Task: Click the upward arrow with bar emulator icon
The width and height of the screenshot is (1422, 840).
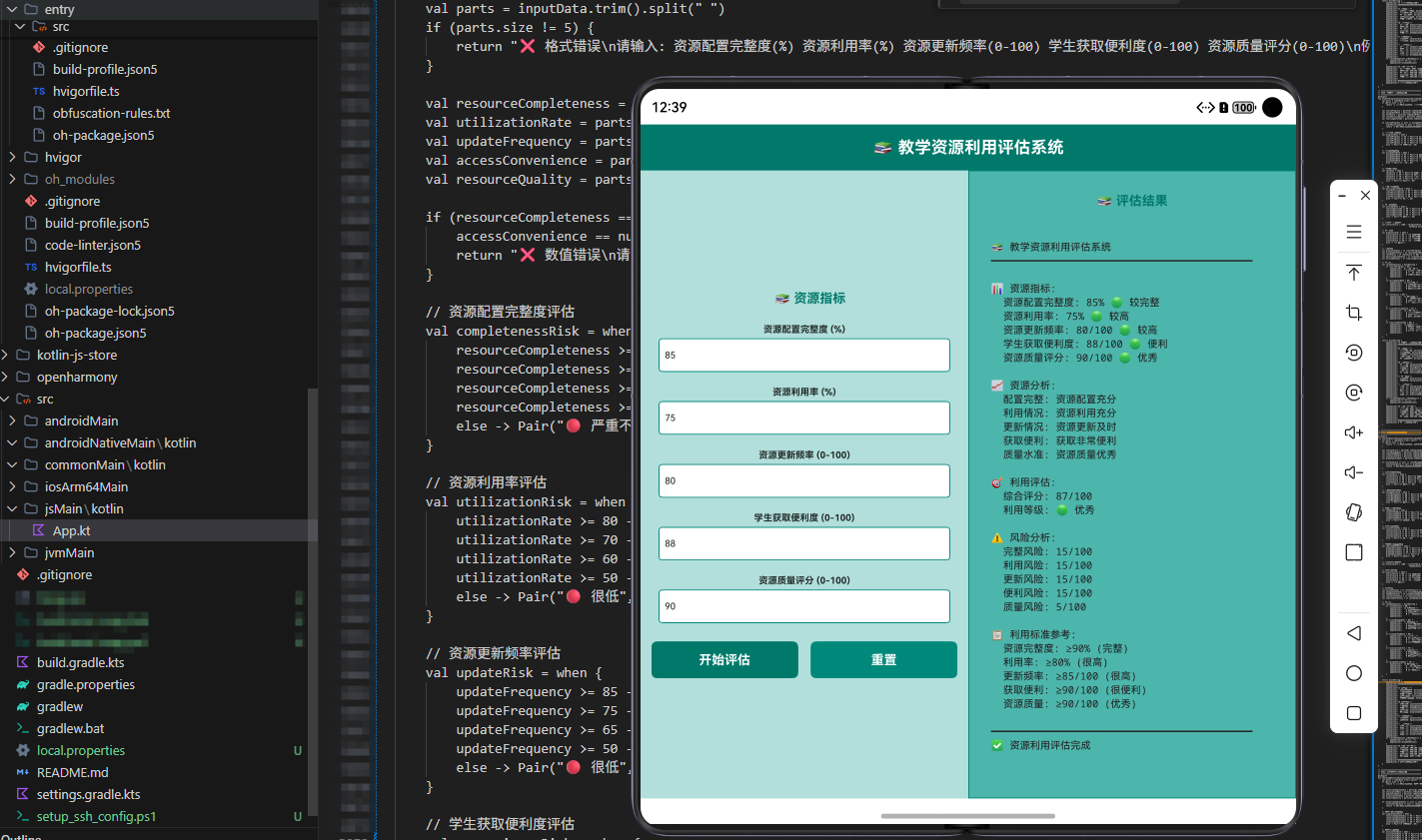Action: tap(1354, 273)
